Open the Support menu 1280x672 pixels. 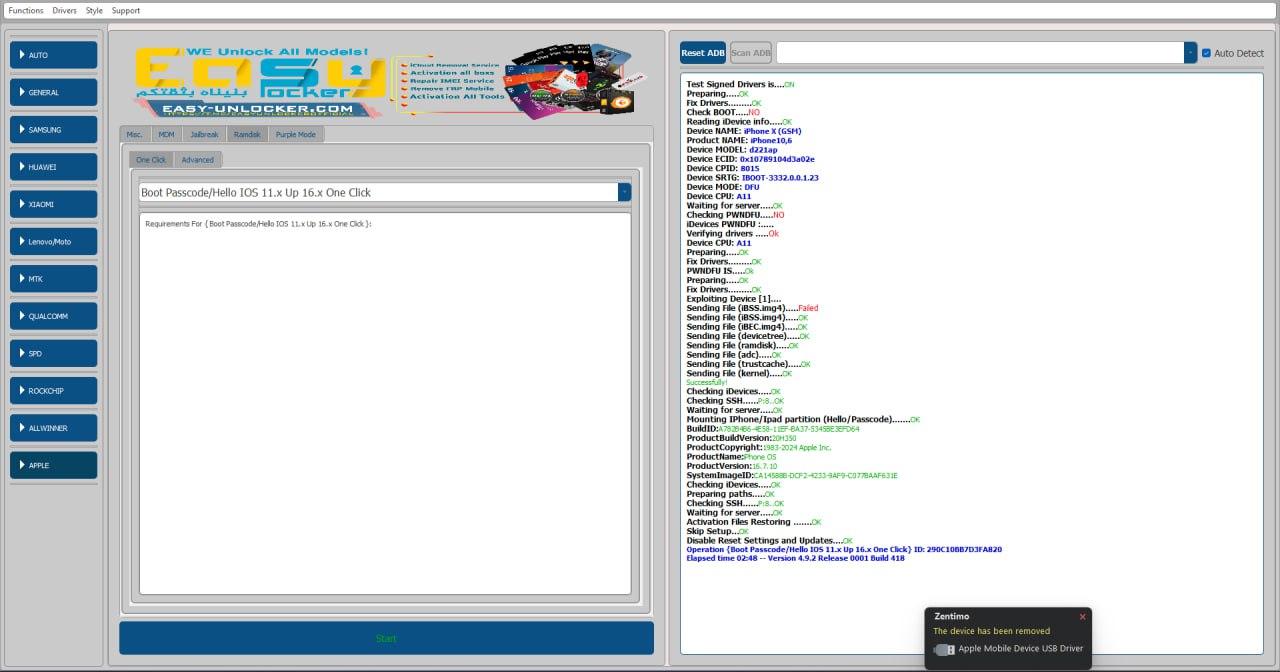click(126, 10)
